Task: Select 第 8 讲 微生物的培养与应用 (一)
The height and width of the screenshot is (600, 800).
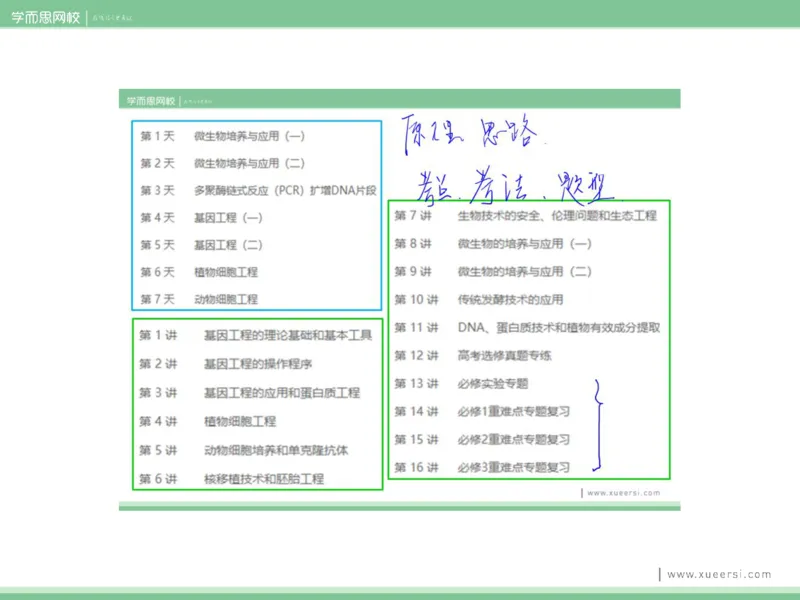Action: [x=493, y=244]
